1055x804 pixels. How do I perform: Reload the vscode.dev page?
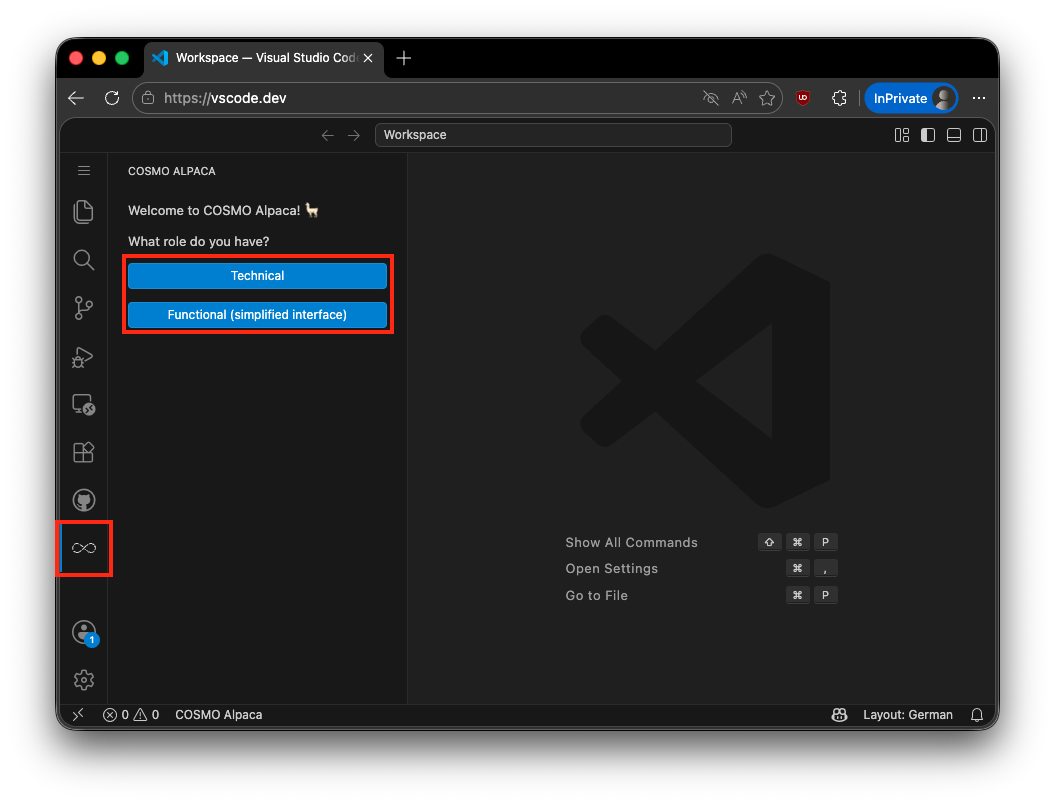pos(112,98)
